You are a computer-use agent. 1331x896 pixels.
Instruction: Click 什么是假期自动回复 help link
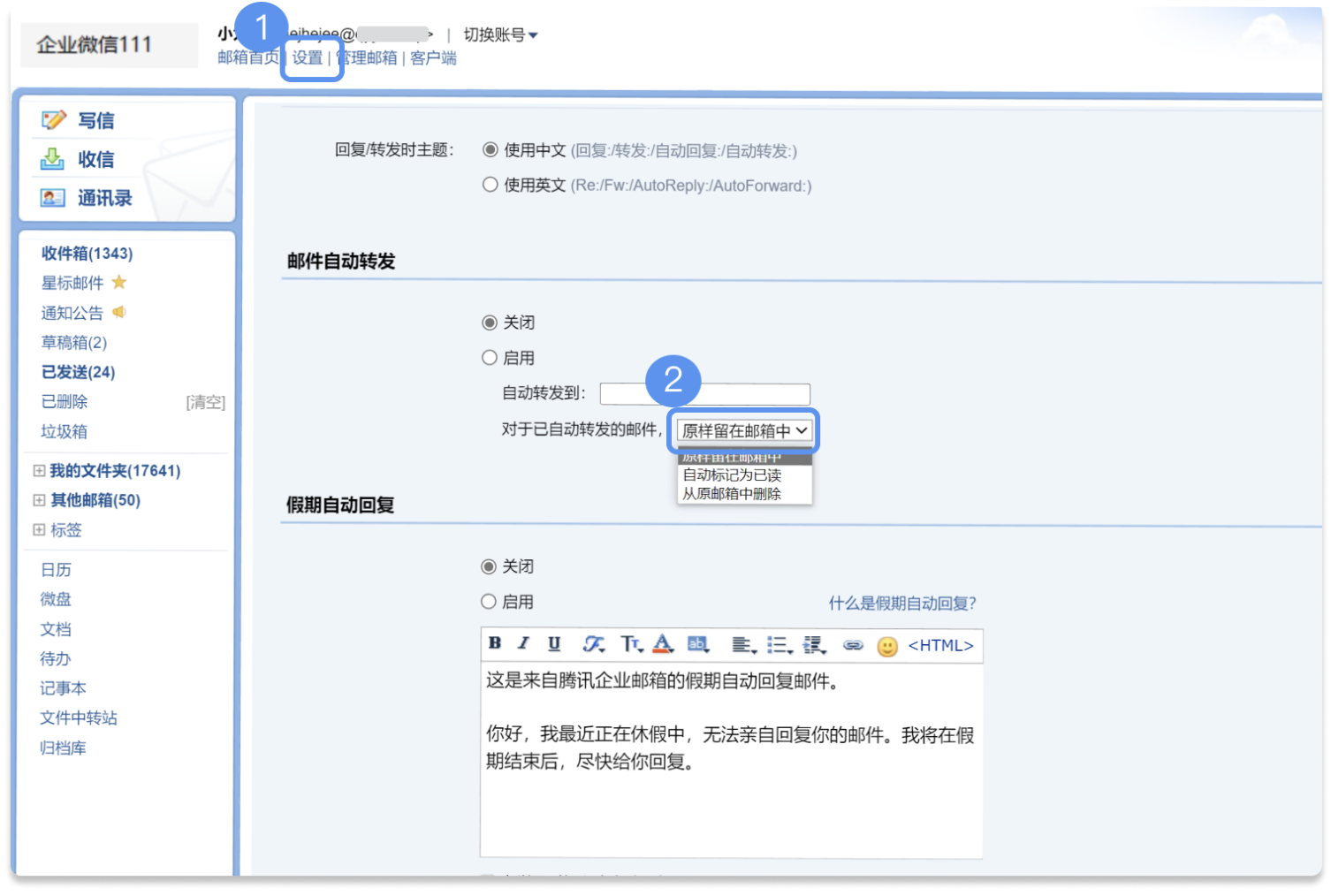(901, 604)
